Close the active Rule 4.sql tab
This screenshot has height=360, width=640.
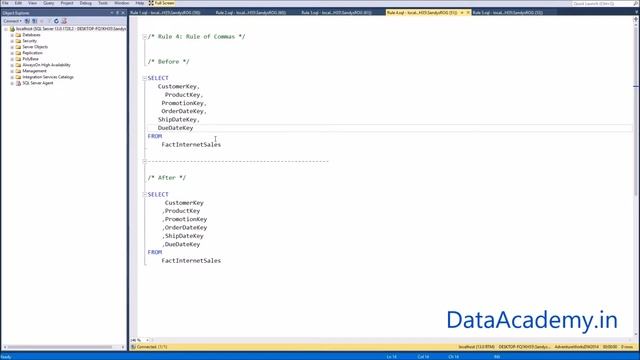468,13
